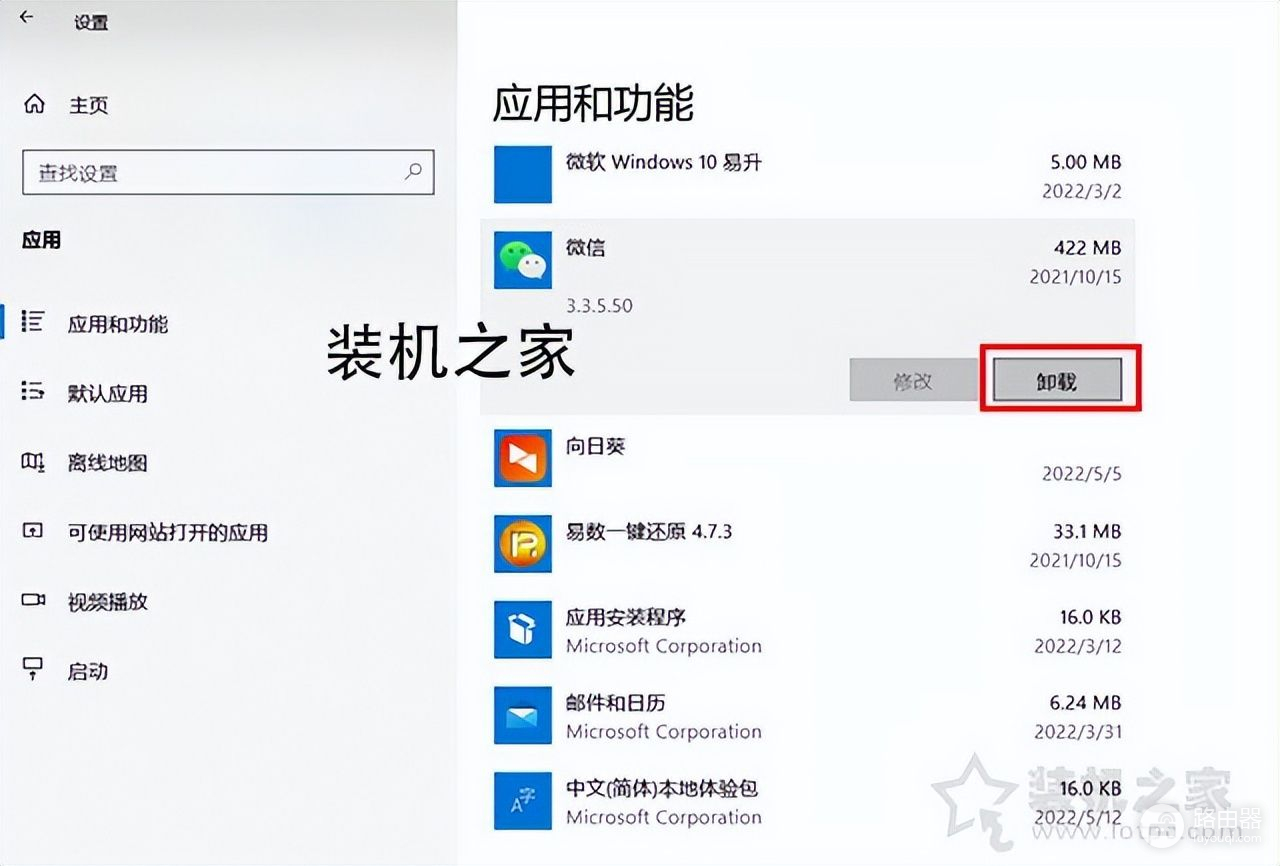
Task: Click the 微信 WeChat app icon
Action: (x=522, y=260)
